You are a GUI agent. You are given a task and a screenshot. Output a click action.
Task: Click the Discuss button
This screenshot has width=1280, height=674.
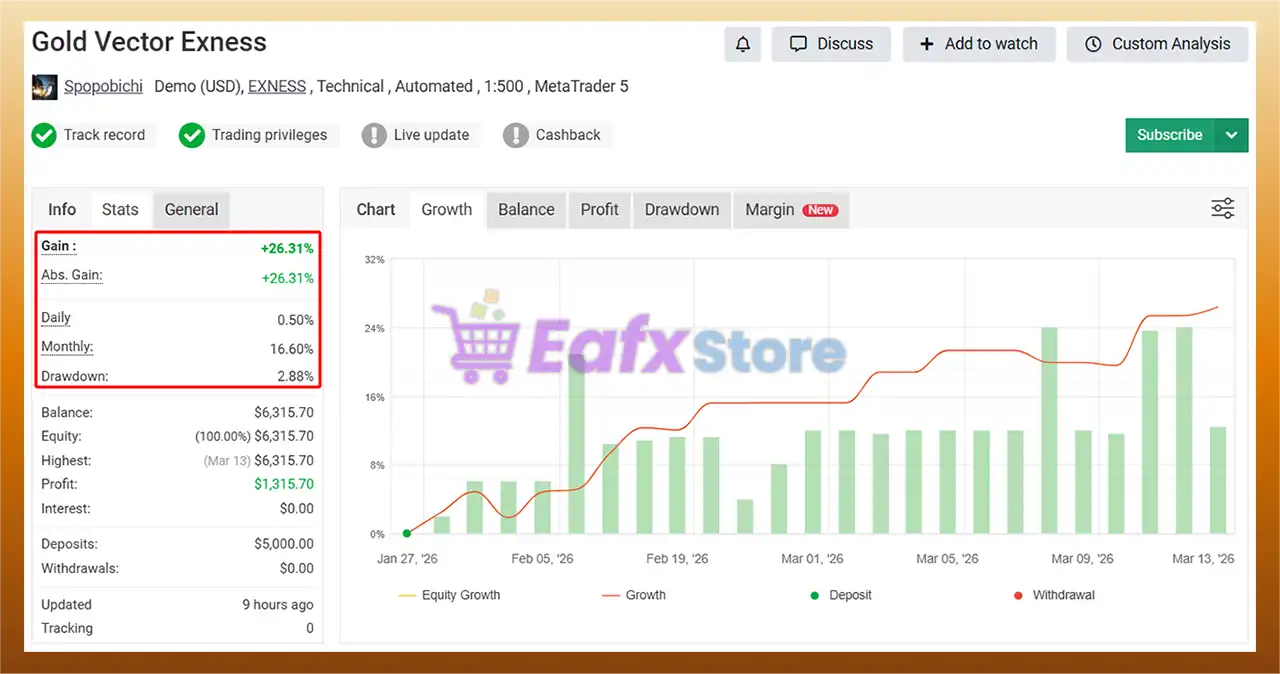831,44
